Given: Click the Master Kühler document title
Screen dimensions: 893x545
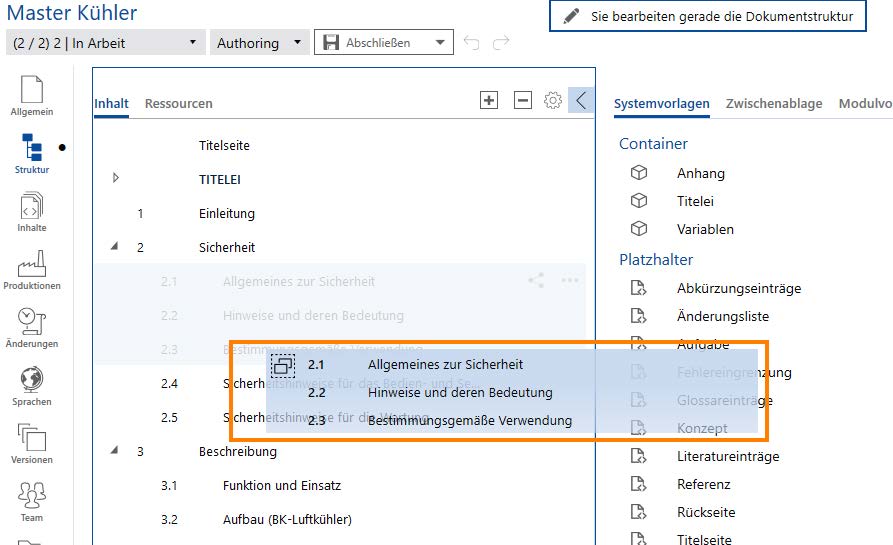Looking at the screenshot, I should coord(72,13).
